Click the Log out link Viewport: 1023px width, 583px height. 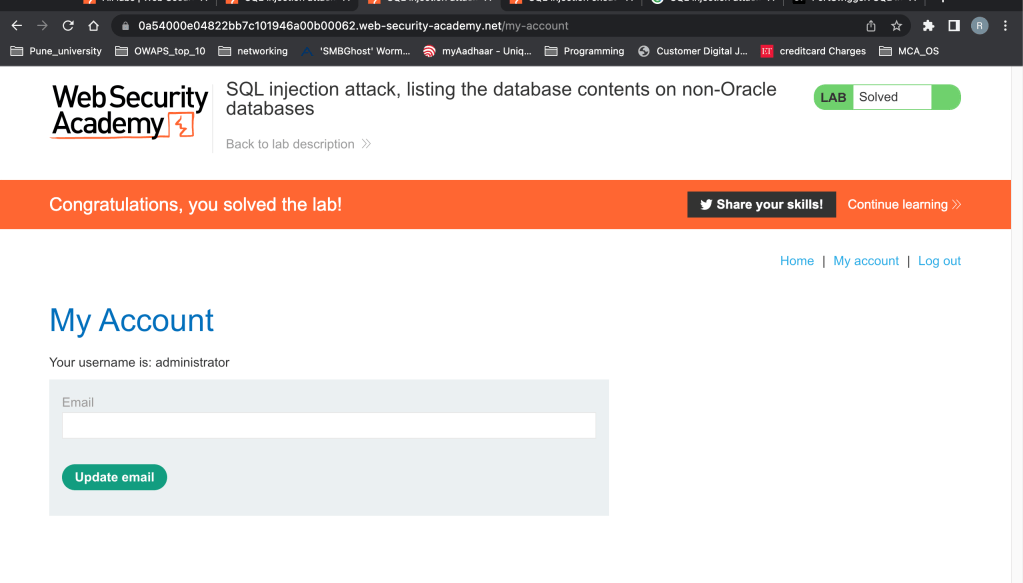click(x=939, y=261)
